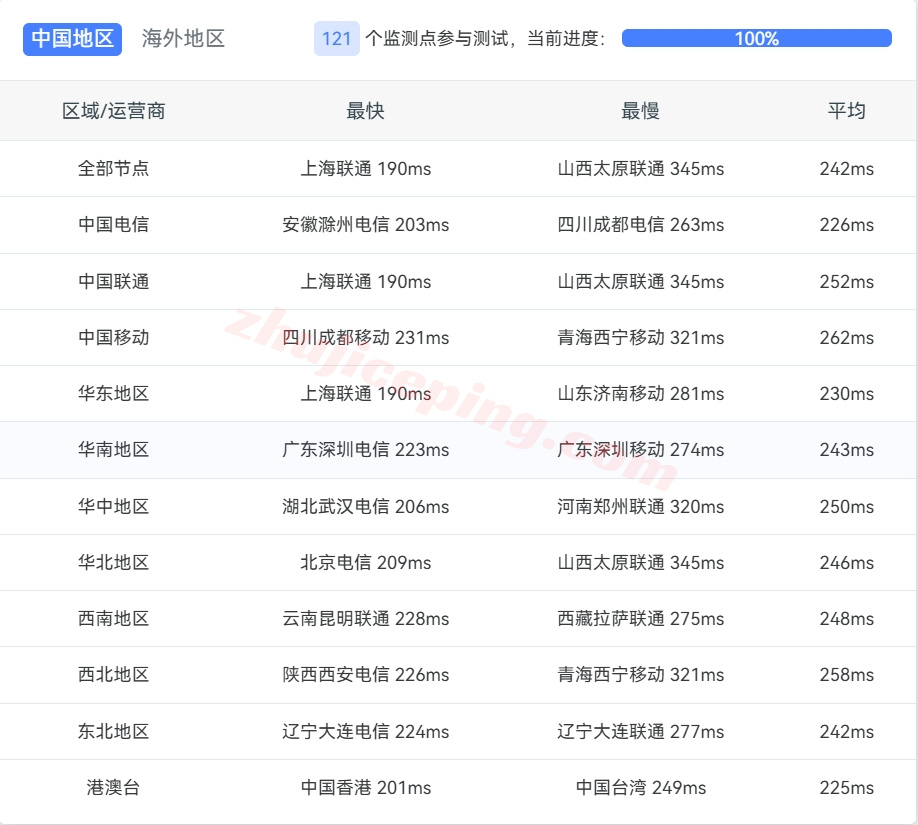Click 北京电信 209ms cell
Screen dimensions: 918x825
(365, 563)
